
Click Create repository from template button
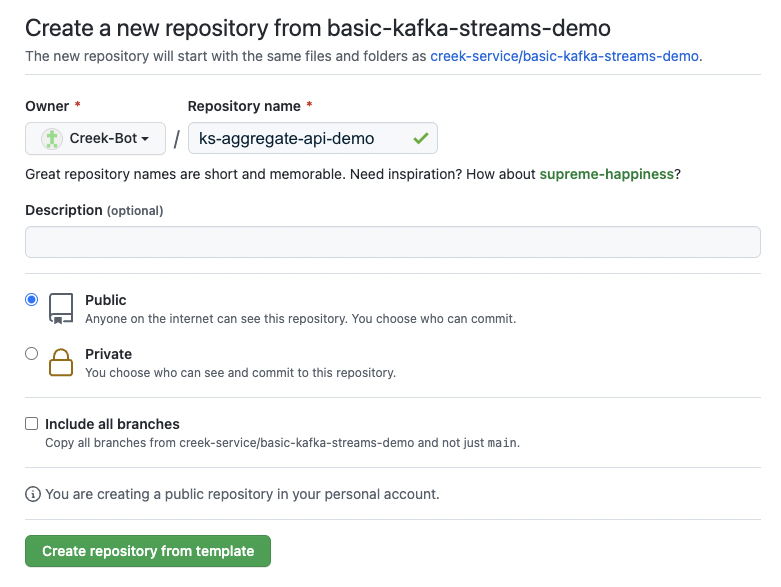pyautogui.click(x=148, y=551)
